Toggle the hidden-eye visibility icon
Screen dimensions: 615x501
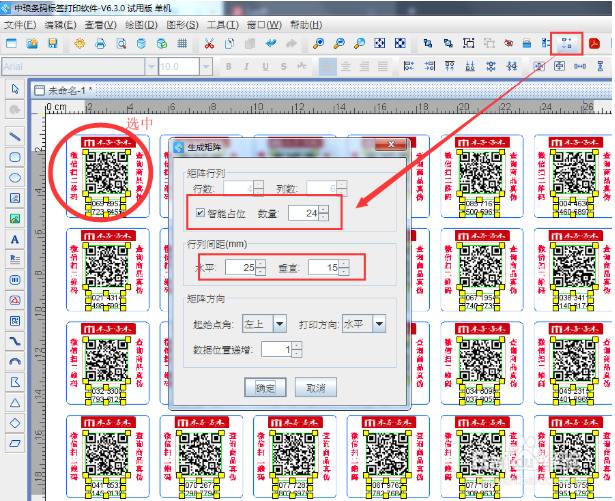coord(509,43)
